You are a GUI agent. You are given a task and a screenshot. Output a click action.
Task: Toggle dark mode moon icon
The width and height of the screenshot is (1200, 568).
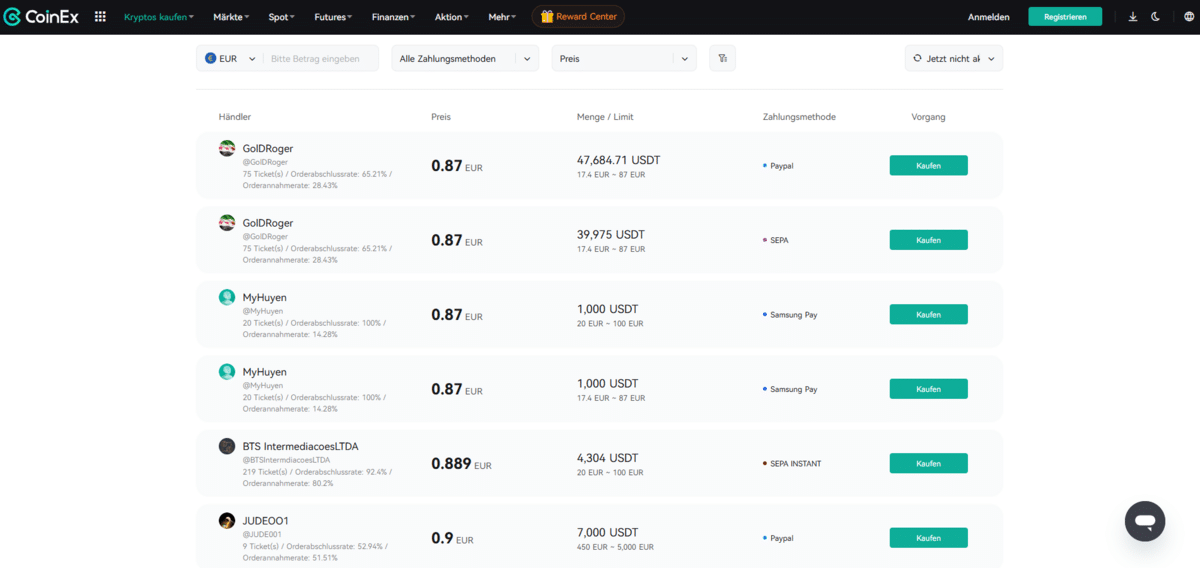[1156, 17]
